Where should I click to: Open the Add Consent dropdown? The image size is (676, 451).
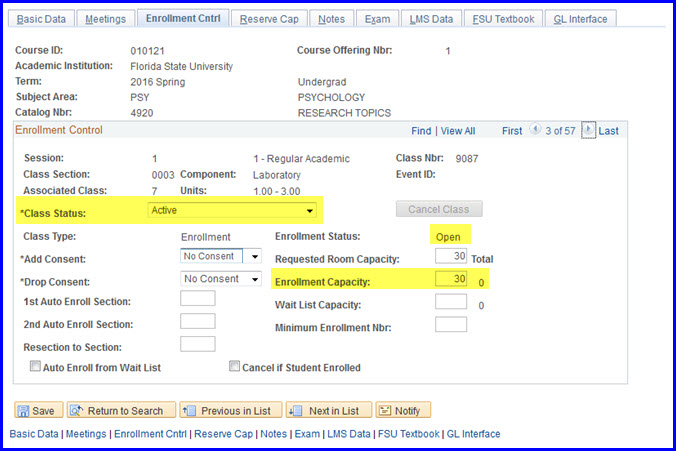221,256
